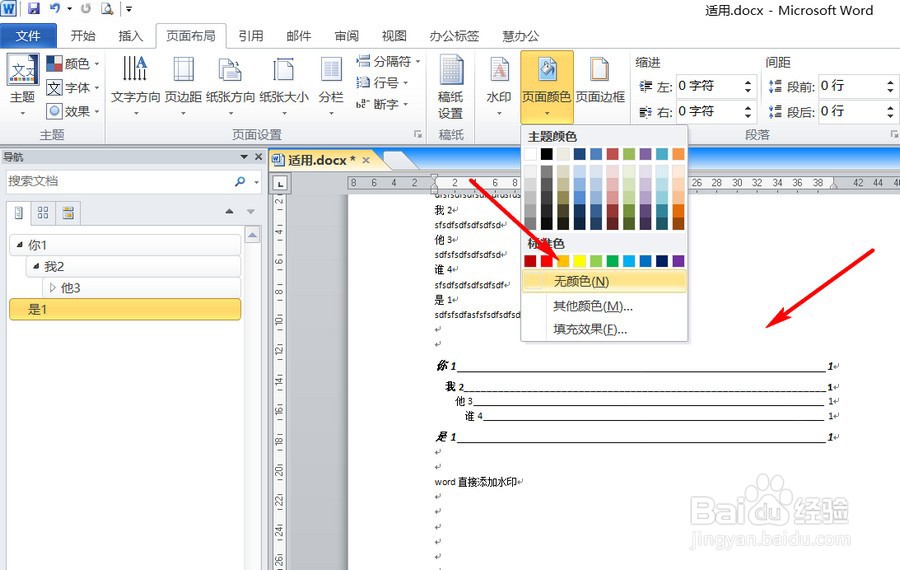The height and width of the screenshot is (570, 900).
Task: Open the customize quick access toolbar dropdown
Action: point(129,9)
